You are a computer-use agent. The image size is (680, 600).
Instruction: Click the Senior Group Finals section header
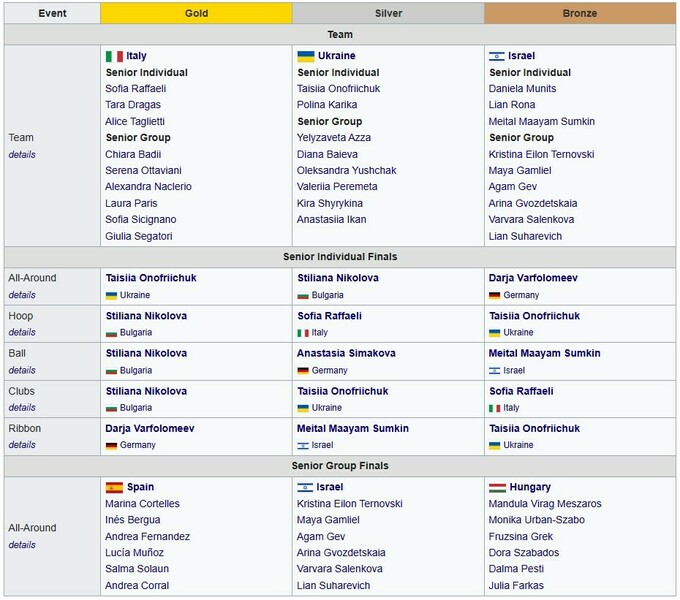[340, 466]
